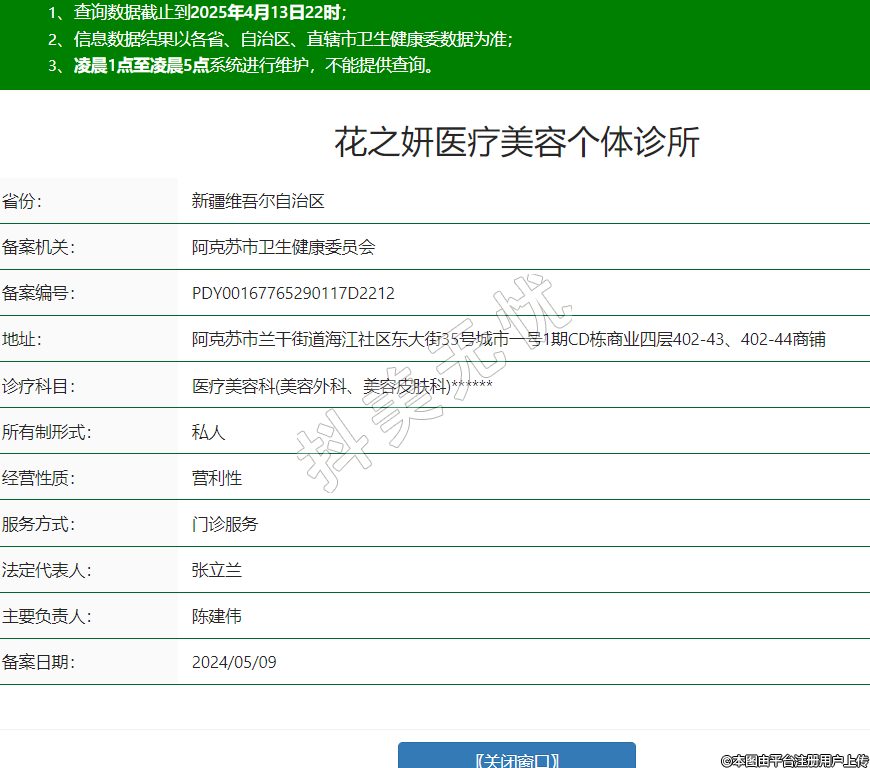Click the main person in charge 陈建伟
This screenshot has width=870, height=768.
[x=217, y=616]
